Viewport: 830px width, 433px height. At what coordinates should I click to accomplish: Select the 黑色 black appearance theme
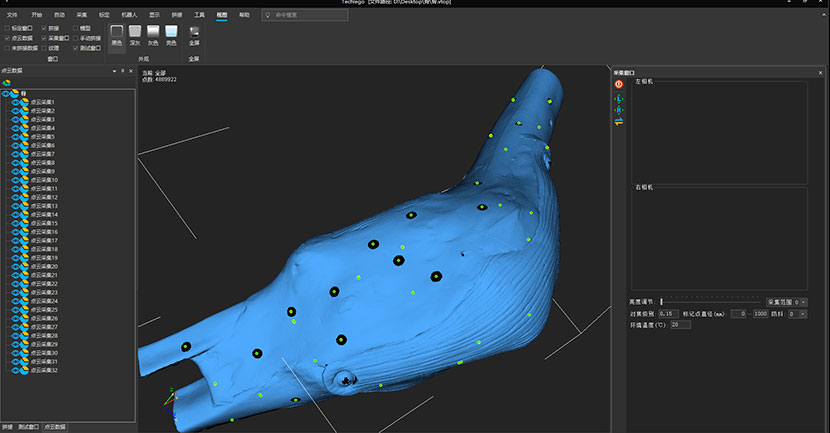pos(117,32)
